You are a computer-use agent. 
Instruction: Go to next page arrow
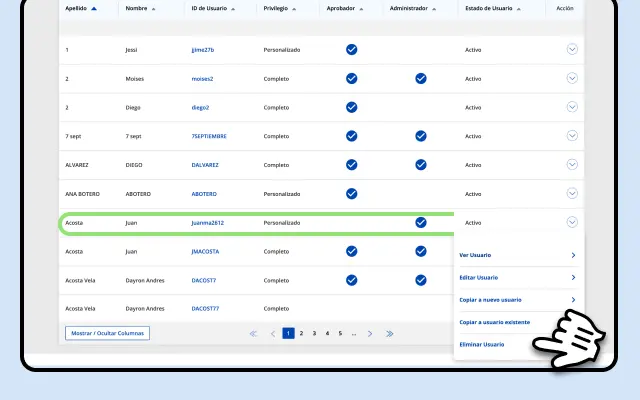[x=370, y=333]
